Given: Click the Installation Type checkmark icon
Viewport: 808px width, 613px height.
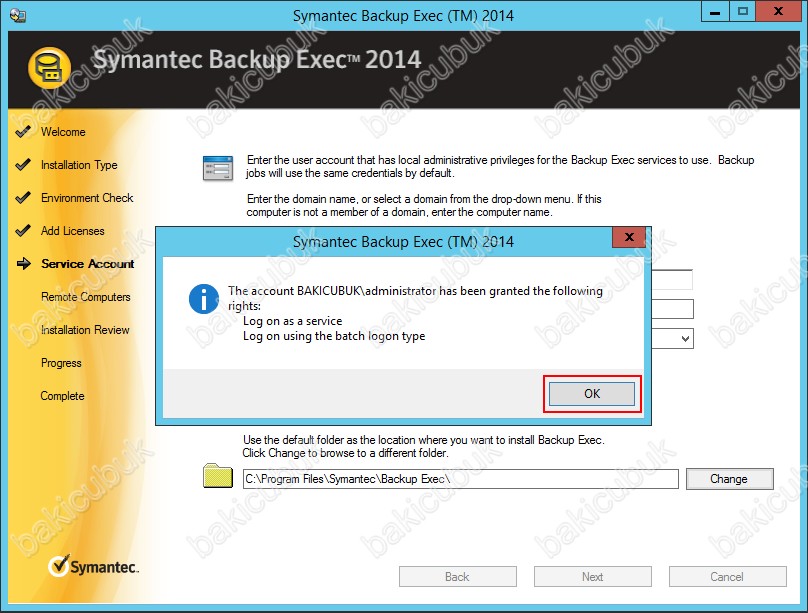Looking at the screenshot, I should pos(23,164).
